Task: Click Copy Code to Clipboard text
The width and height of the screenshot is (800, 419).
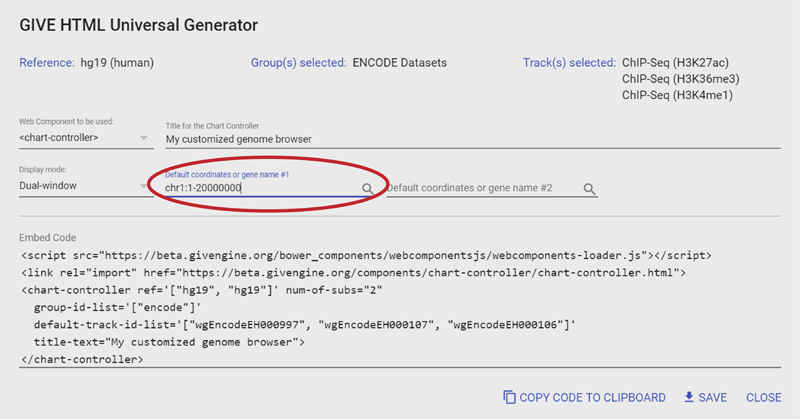Action: 592,398
